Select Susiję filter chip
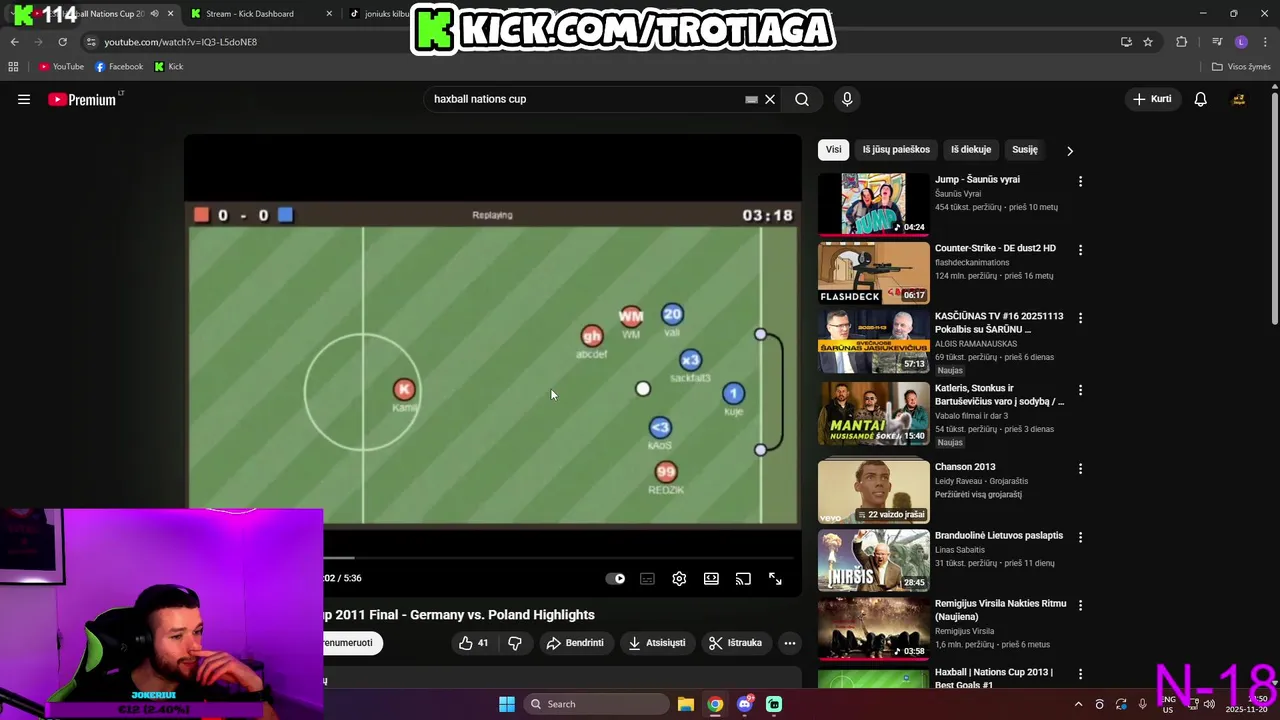Image resolution: width=1280 pixels, height=720 pixels. coord(1025,150)
